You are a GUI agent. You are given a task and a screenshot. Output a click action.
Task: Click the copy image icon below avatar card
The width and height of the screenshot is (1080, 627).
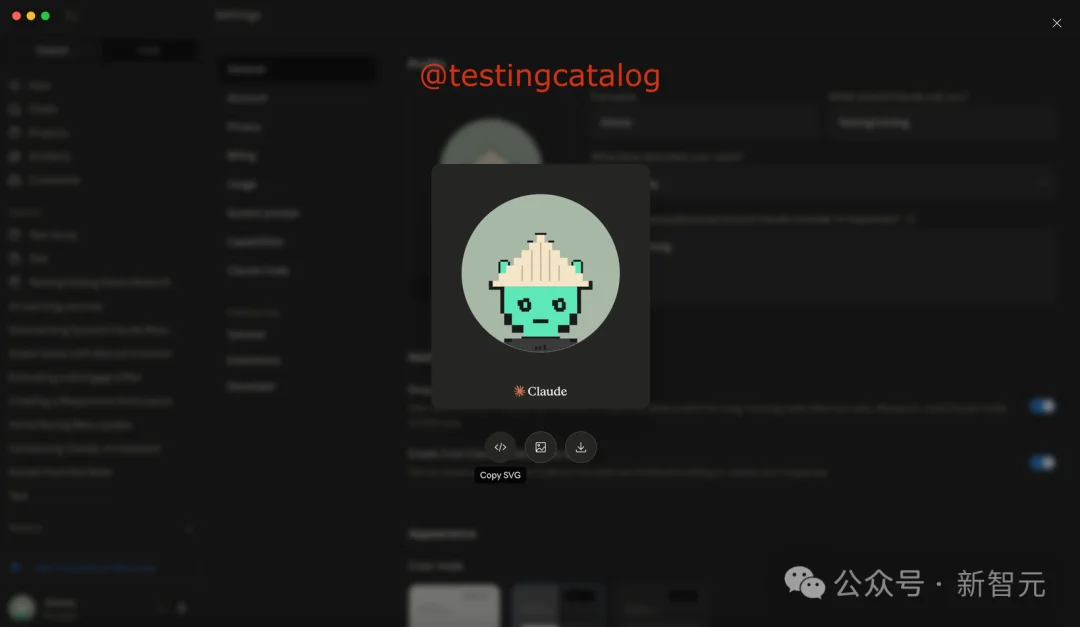[x=540, y=447]
